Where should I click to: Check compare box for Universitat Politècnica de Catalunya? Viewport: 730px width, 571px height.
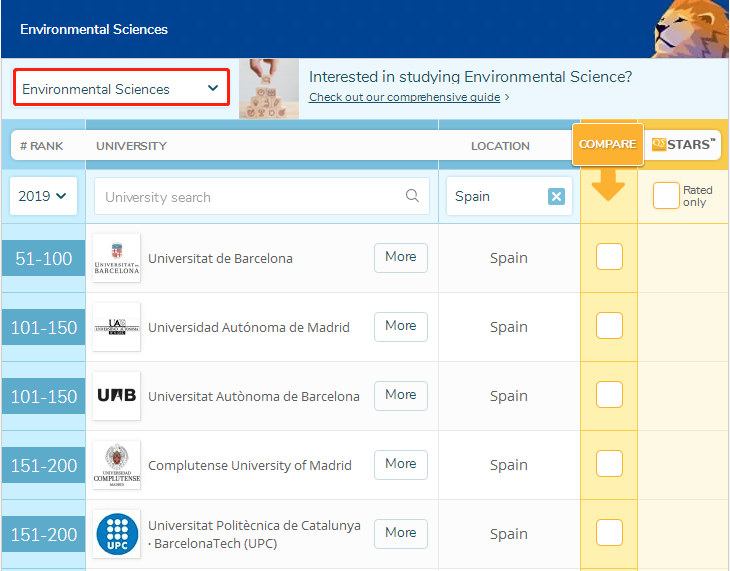[x=609, y=532]
